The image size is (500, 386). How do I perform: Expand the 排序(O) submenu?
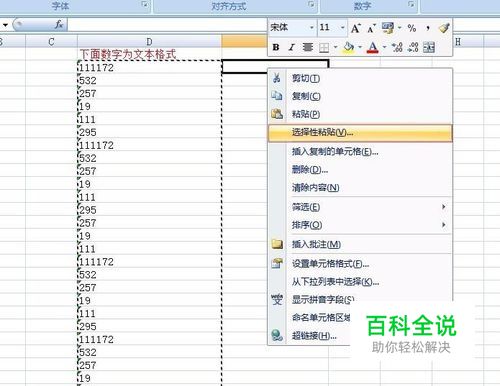360,225
